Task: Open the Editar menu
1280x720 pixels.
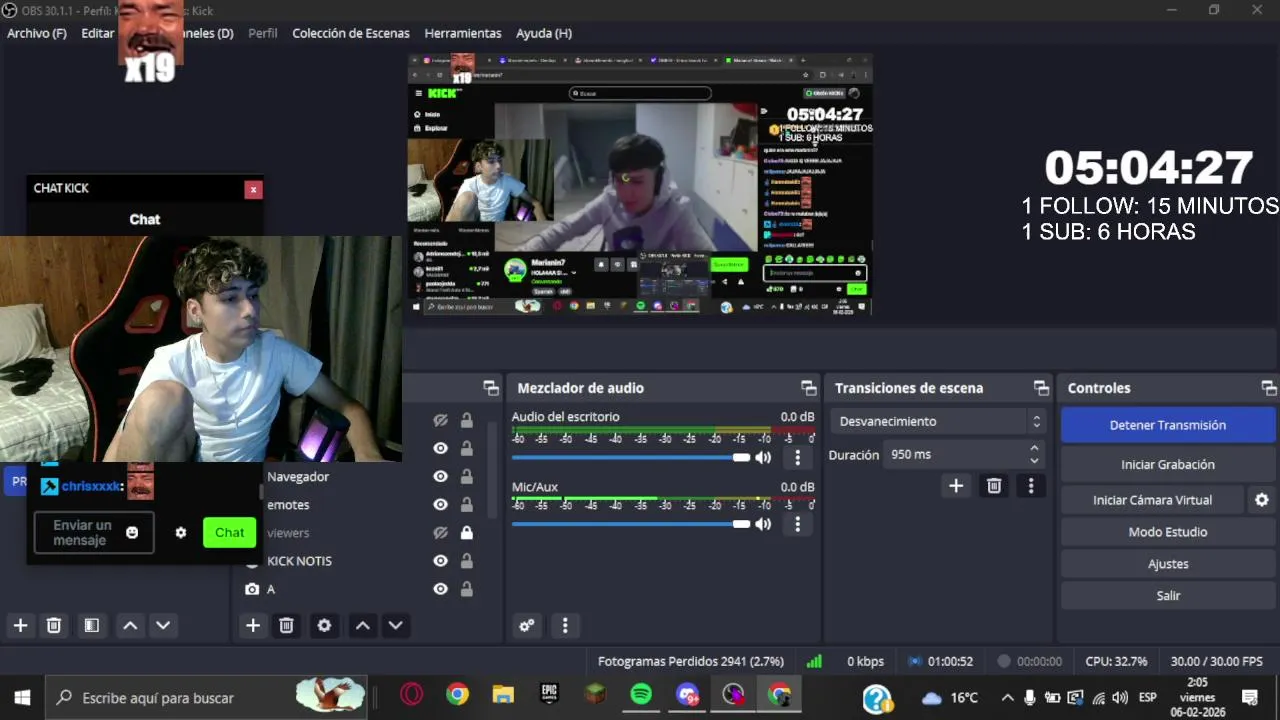Action: click(x=97, y=33)
